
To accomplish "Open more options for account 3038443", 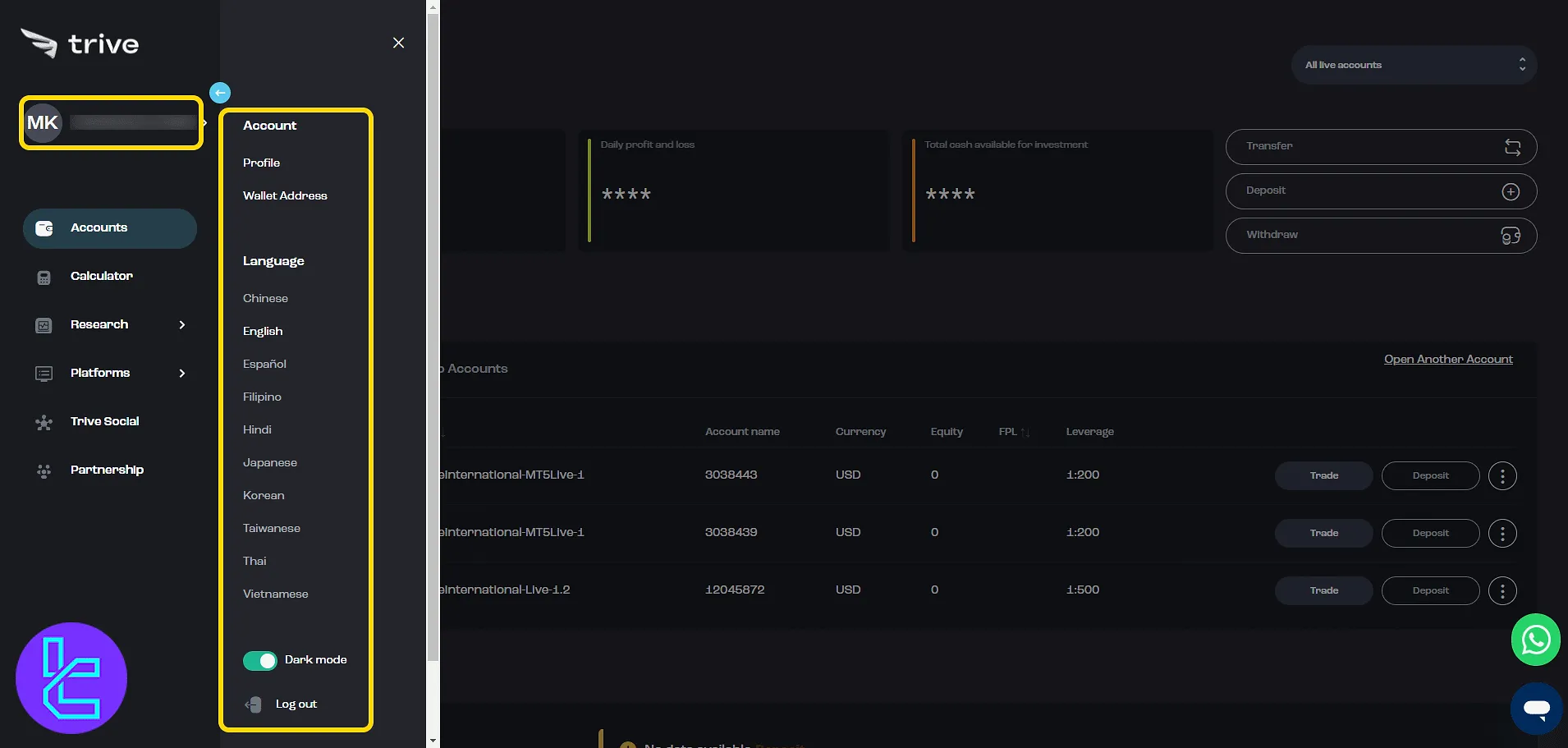I will (x=1502, y=475).
